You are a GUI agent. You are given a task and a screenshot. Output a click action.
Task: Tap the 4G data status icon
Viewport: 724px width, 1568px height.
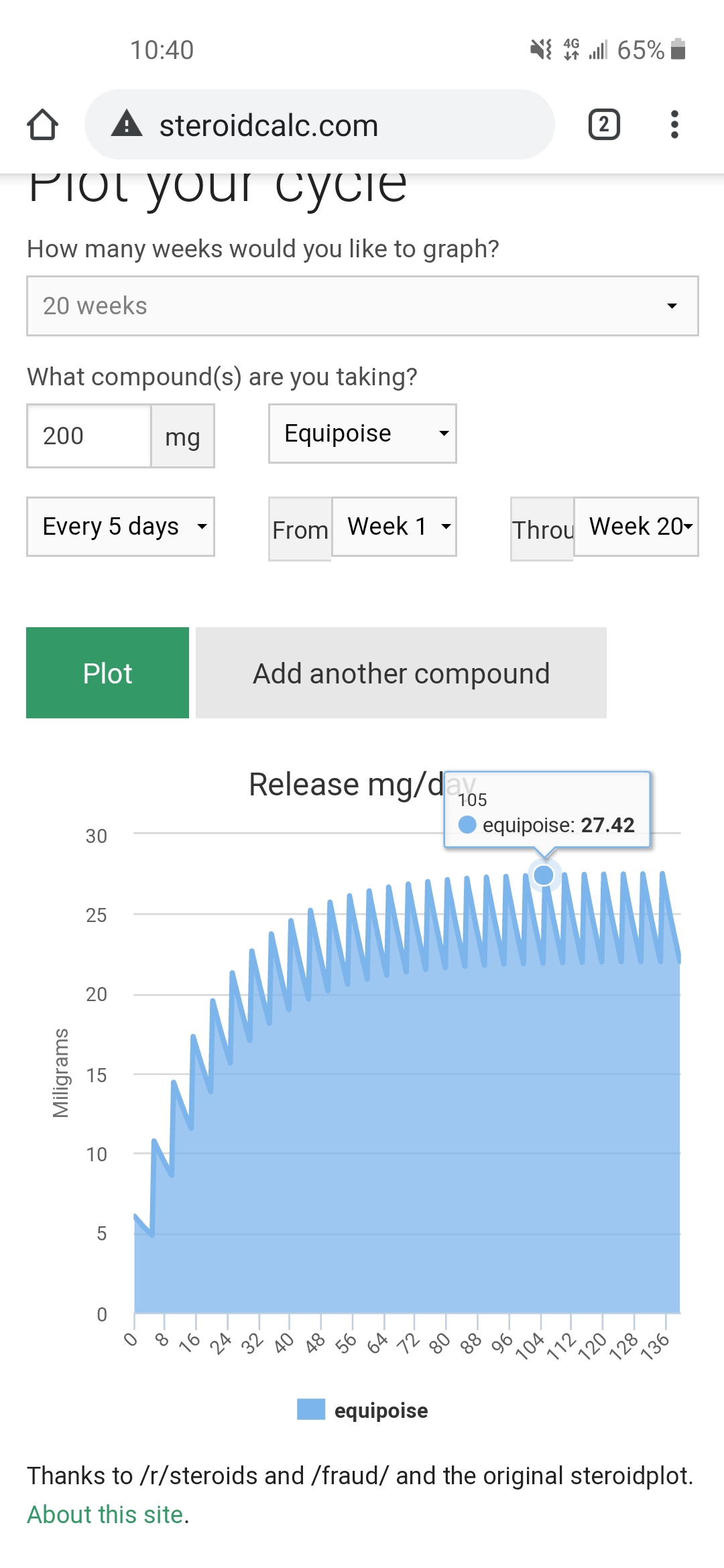point(571,50)
